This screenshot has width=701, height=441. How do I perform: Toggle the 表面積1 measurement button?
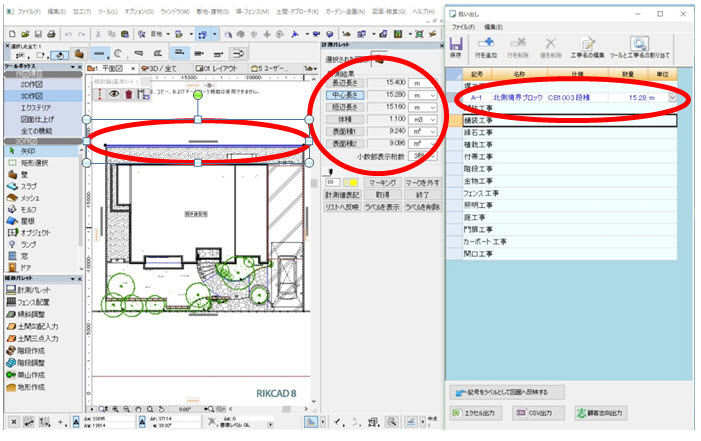pos(345,131)
